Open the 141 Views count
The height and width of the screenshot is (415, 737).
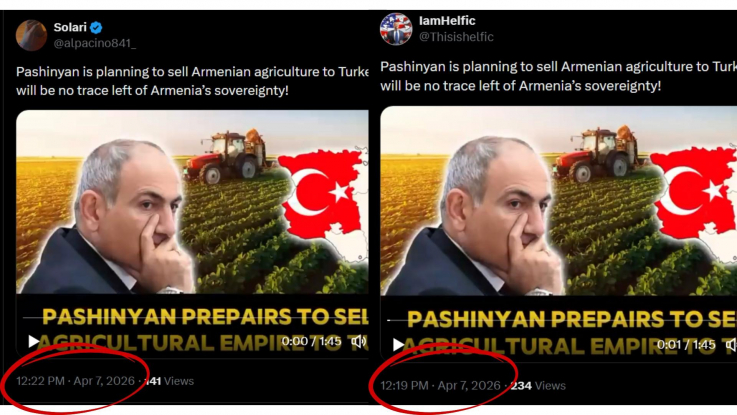169,381
